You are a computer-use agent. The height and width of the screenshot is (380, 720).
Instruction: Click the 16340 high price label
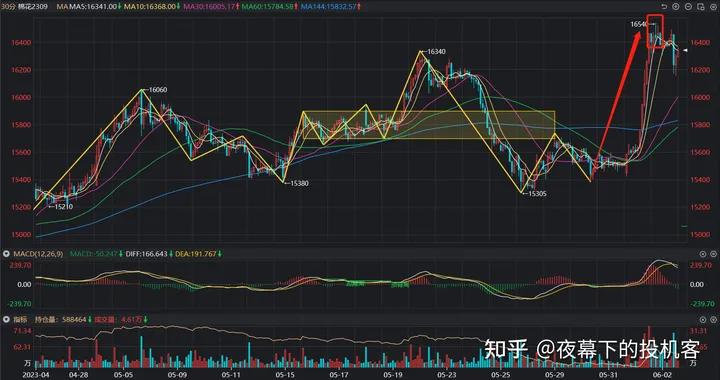[x=436, y=52]
